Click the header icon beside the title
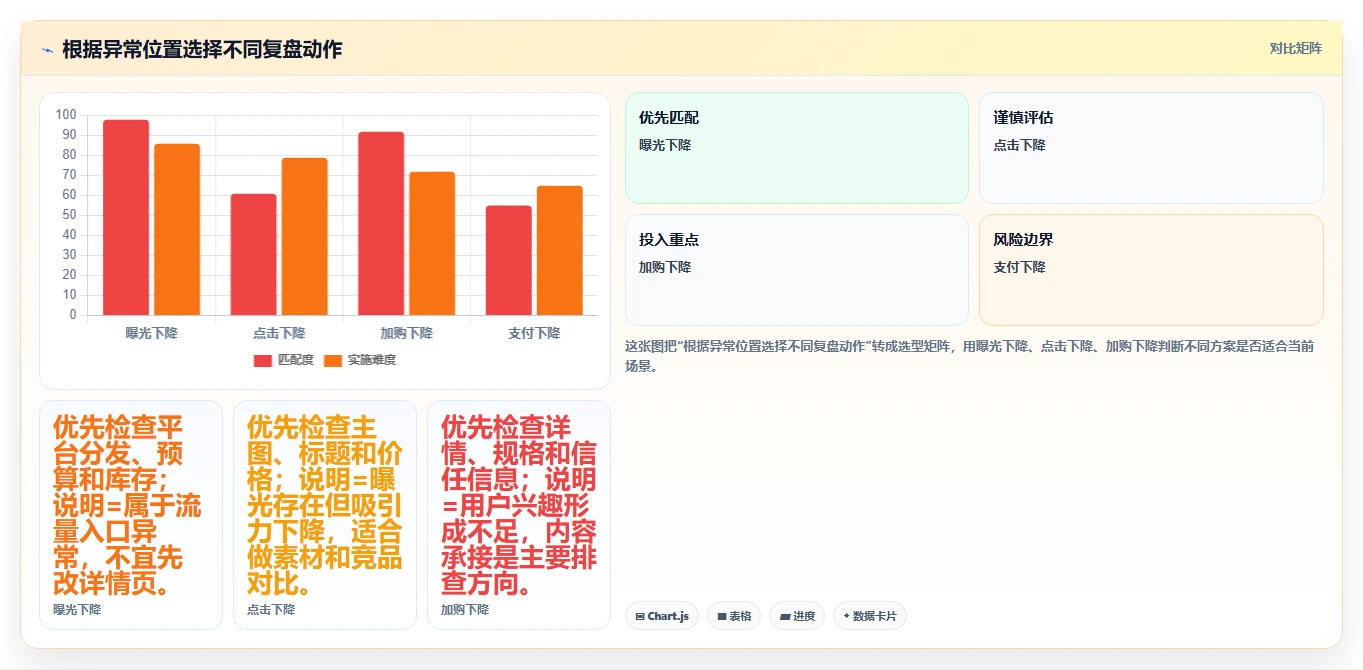Viewport: 1363px width, 670px height. click(x=47, y=49)
